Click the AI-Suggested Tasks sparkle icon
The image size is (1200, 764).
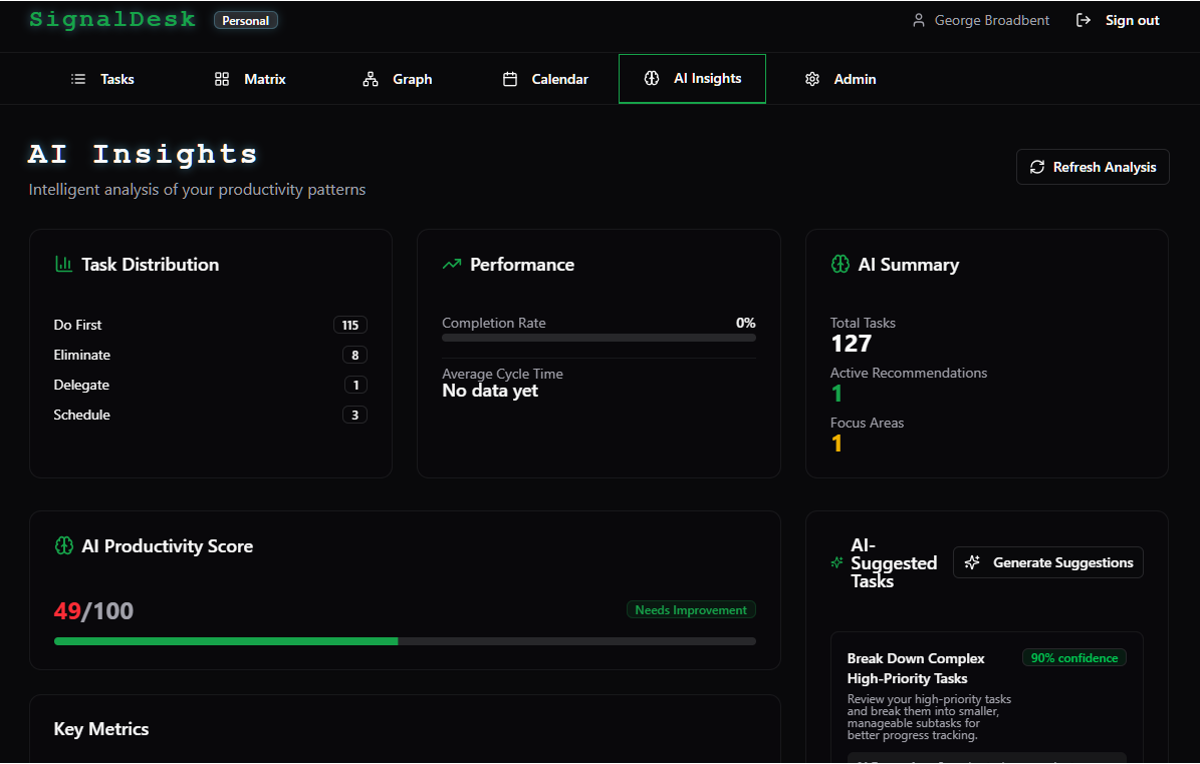point(837,563)
